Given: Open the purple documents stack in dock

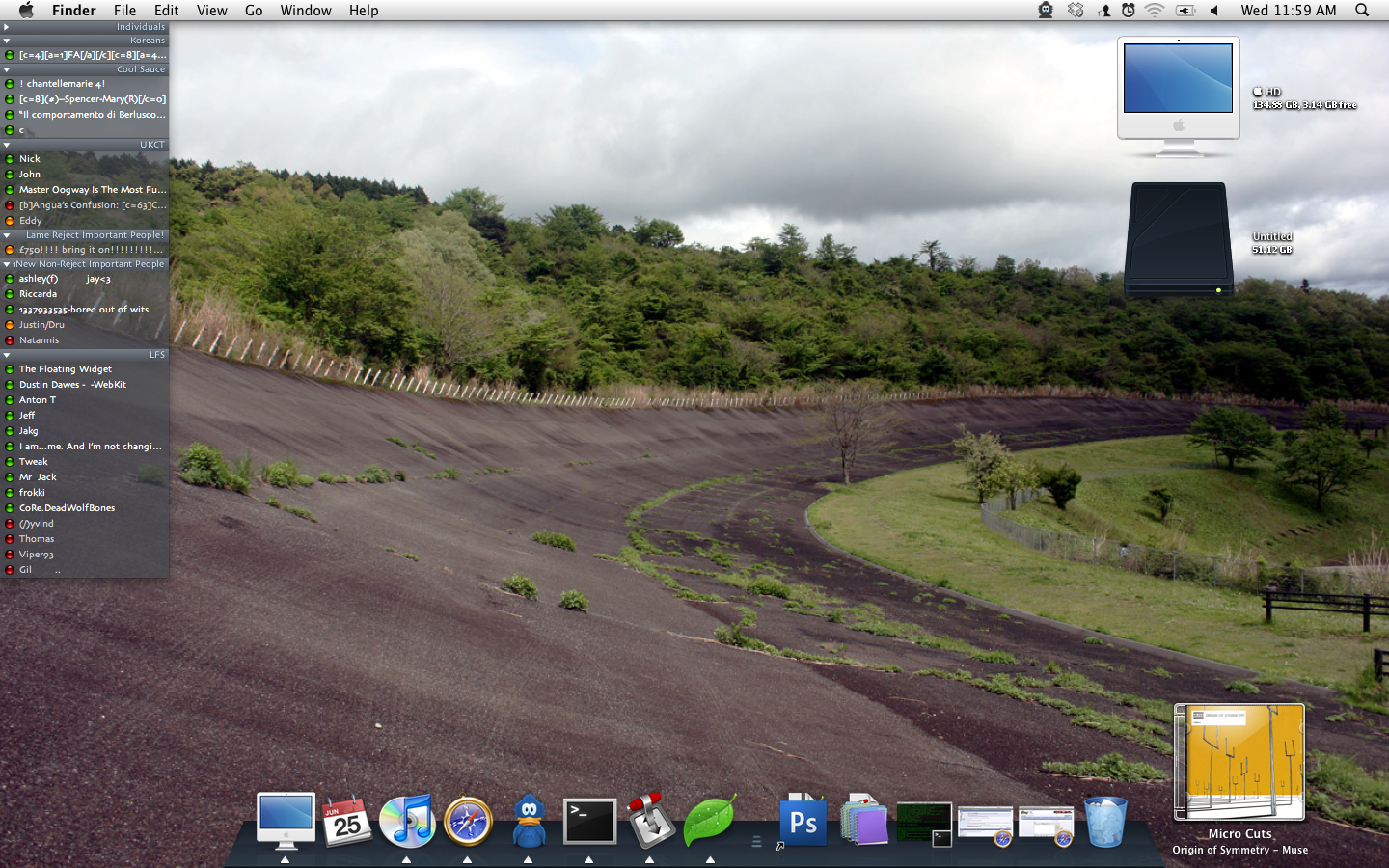Looking at the screenshot, I should (863, 821).
